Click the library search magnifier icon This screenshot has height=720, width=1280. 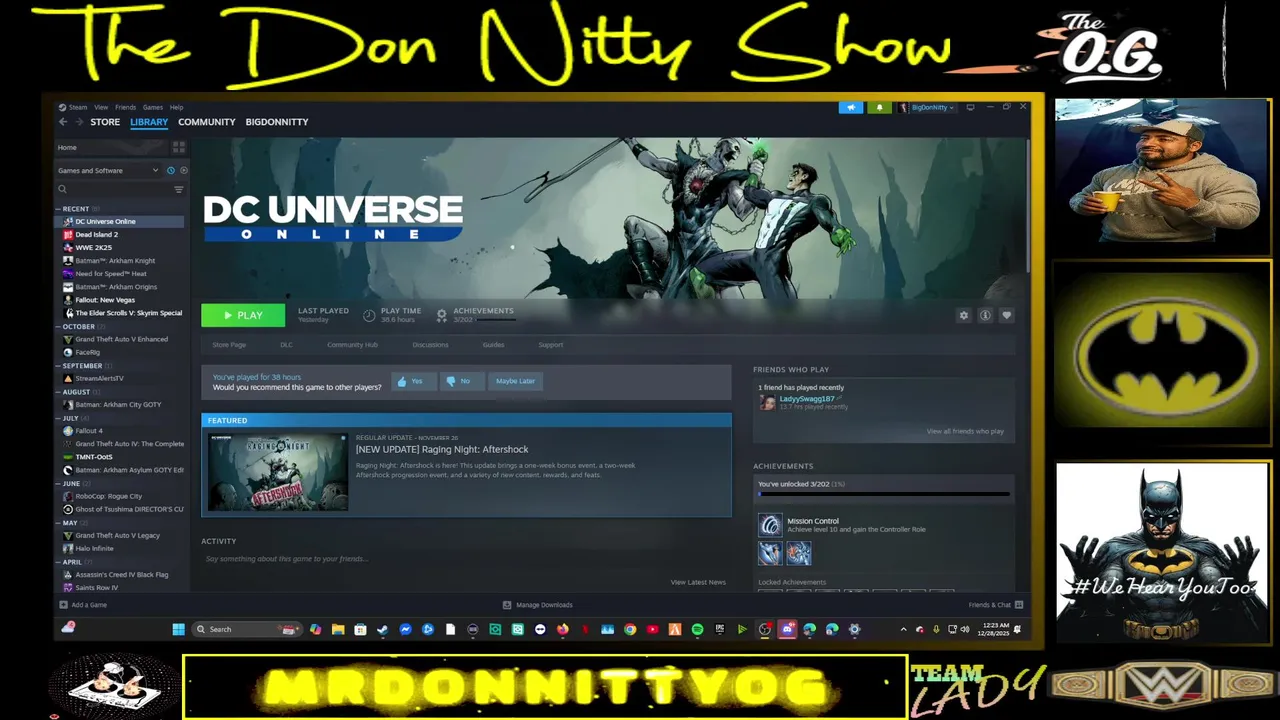point(62,189)
